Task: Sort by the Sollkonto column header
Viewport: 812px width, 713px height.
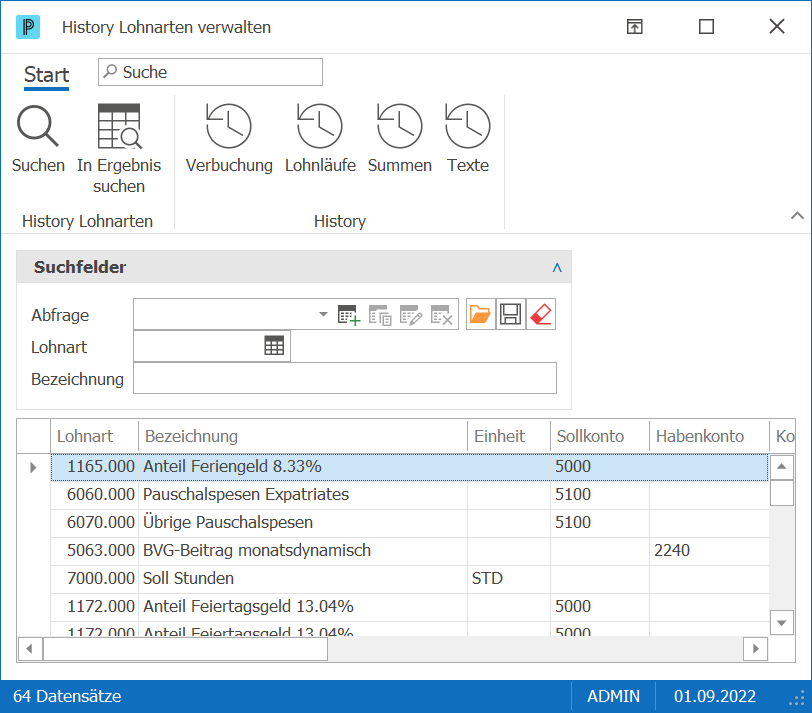Action: tap(600, 436)
